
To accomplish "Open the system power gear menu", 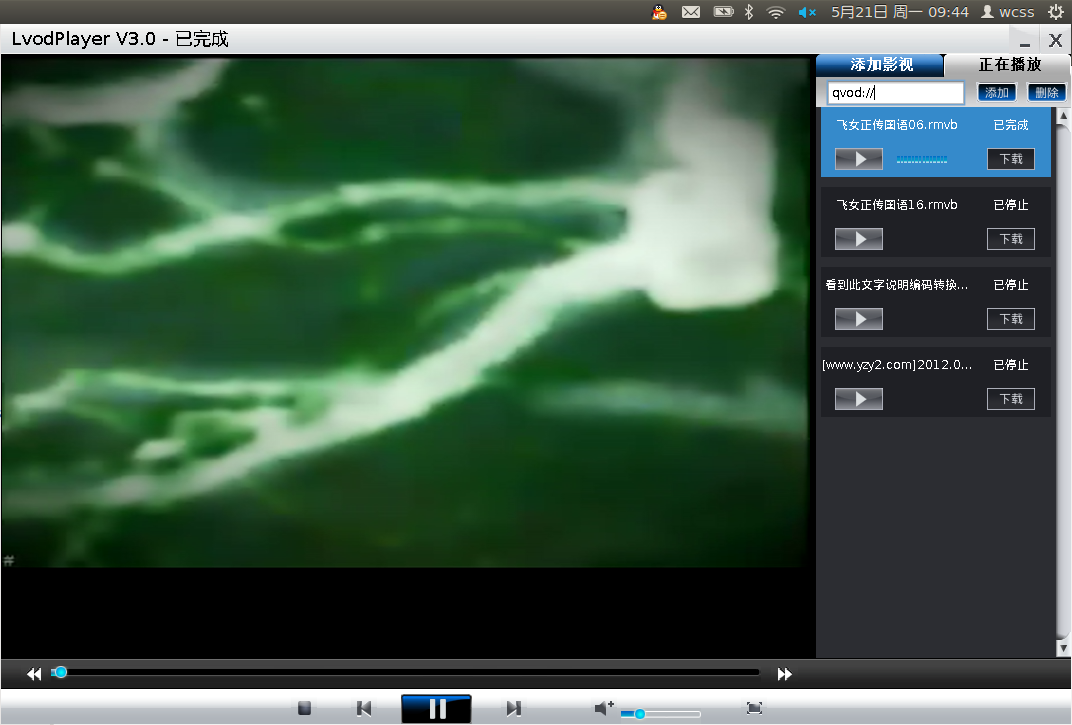I will [1056, 12].
